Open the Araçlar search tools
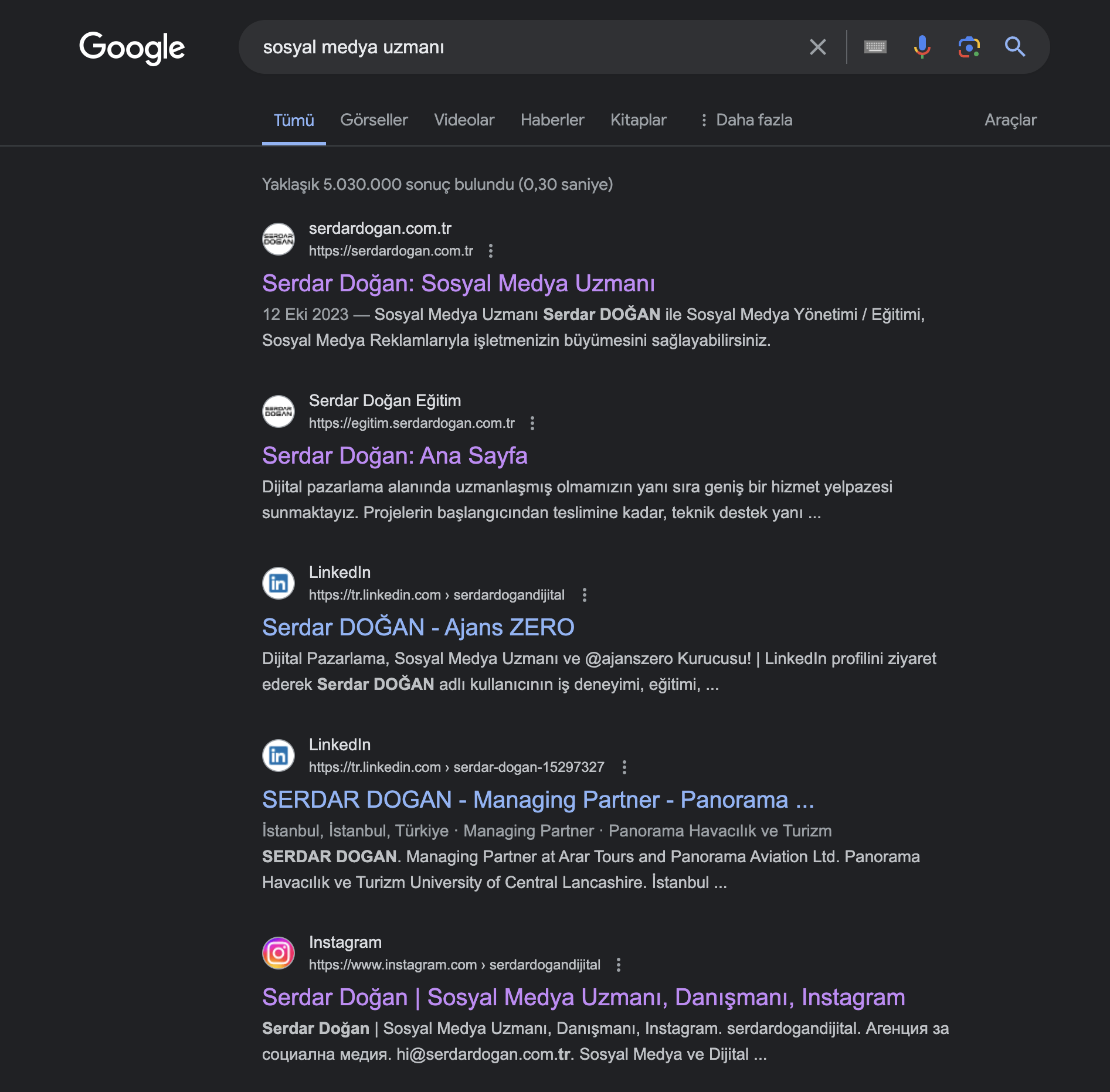Viewport: 1110px width, 1092px height. click(x=1010, y=120)
